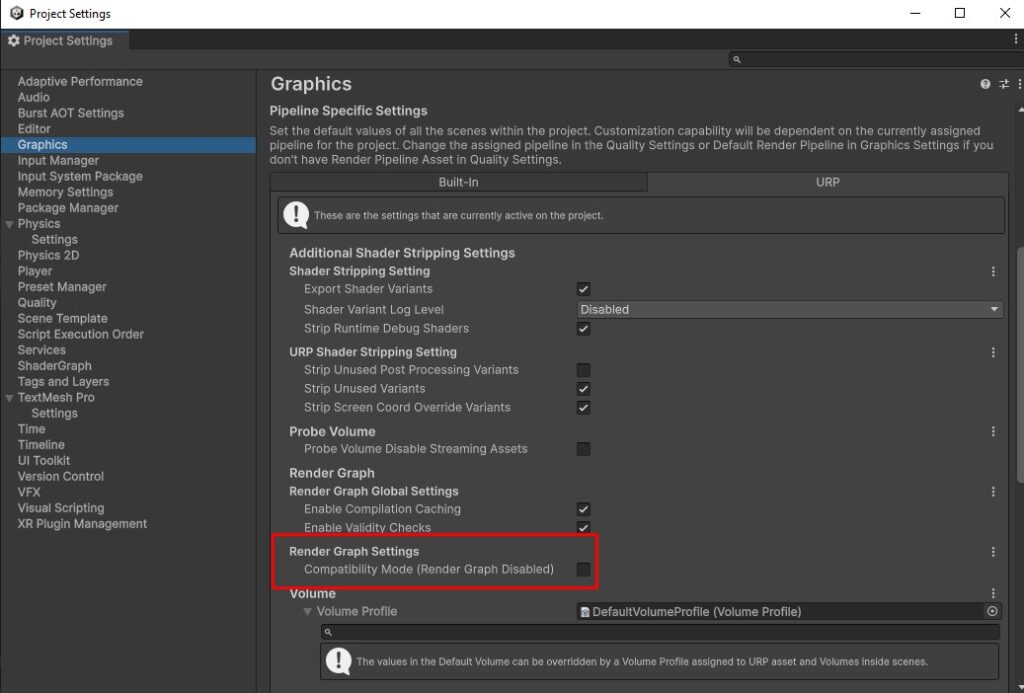Open Quality settings category
This screenshot has width=1024, height=693.
point(37,302)
